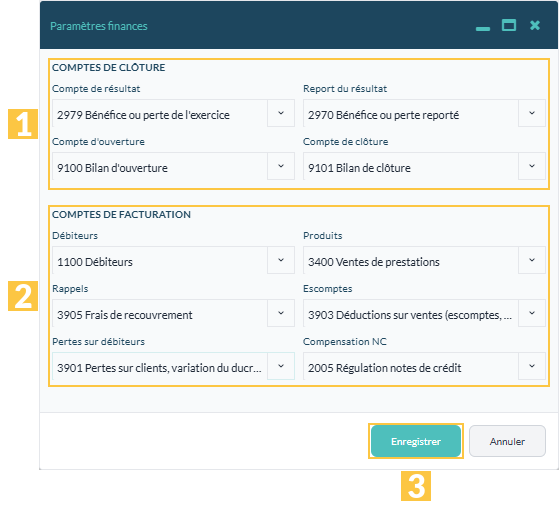The width and height of the screenshot is (559, 509).
Task: Open the Compte d'ouverture dropdown arrow
Action: coord(281,166)
